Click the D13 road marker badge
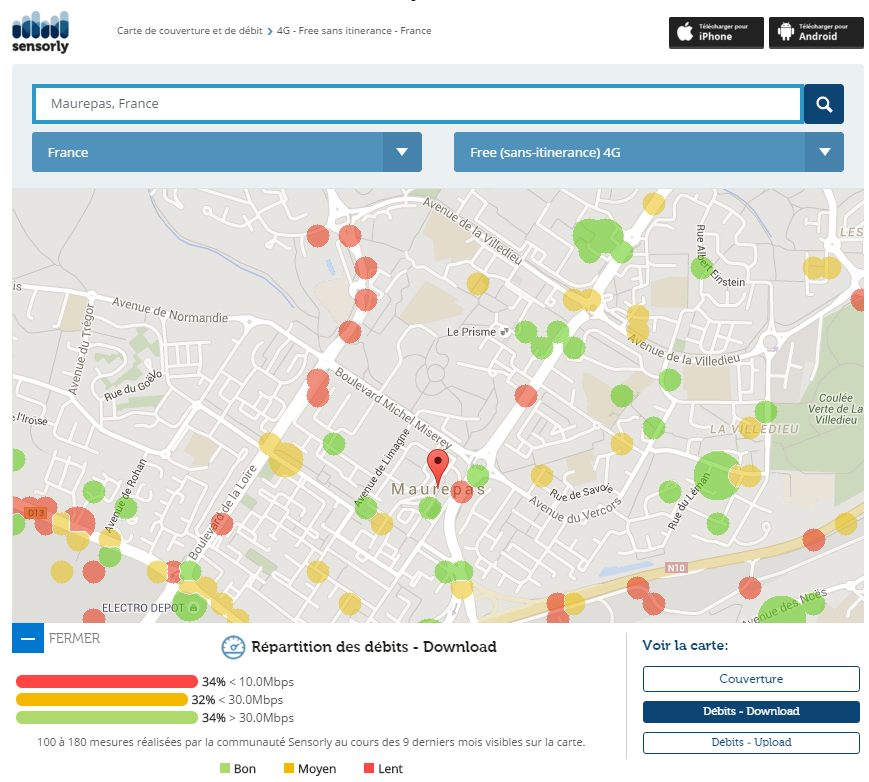The image size is (869, 782). coord(36,513)
